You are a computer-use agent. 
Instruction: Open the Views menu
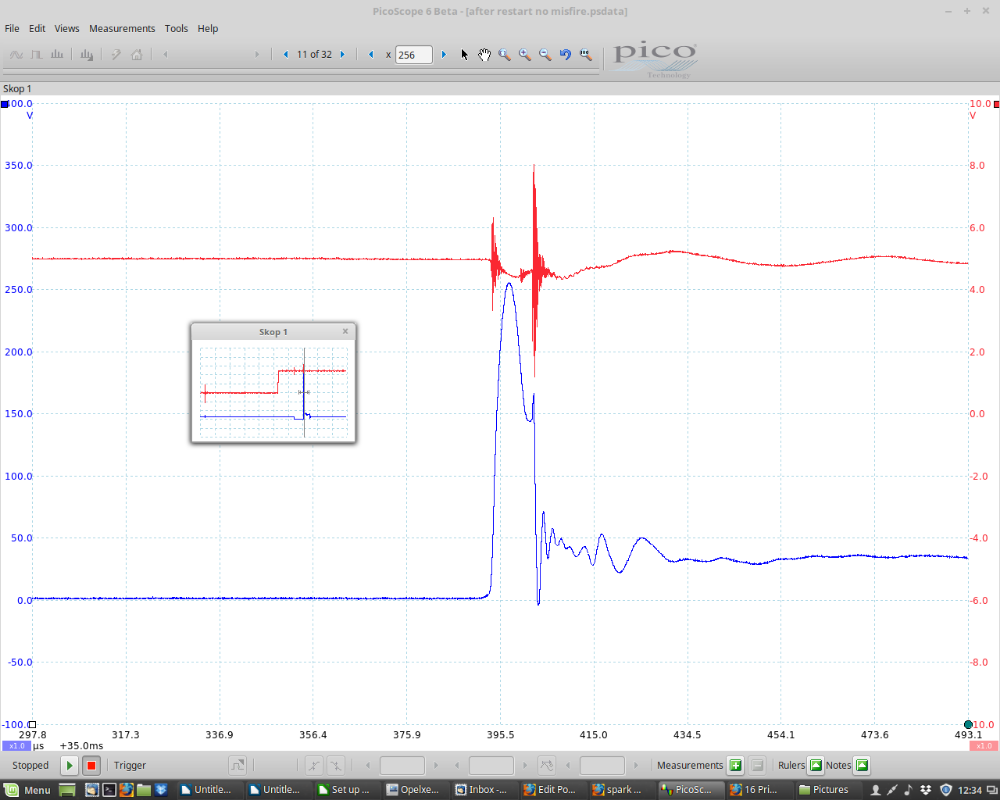(67, 29)
